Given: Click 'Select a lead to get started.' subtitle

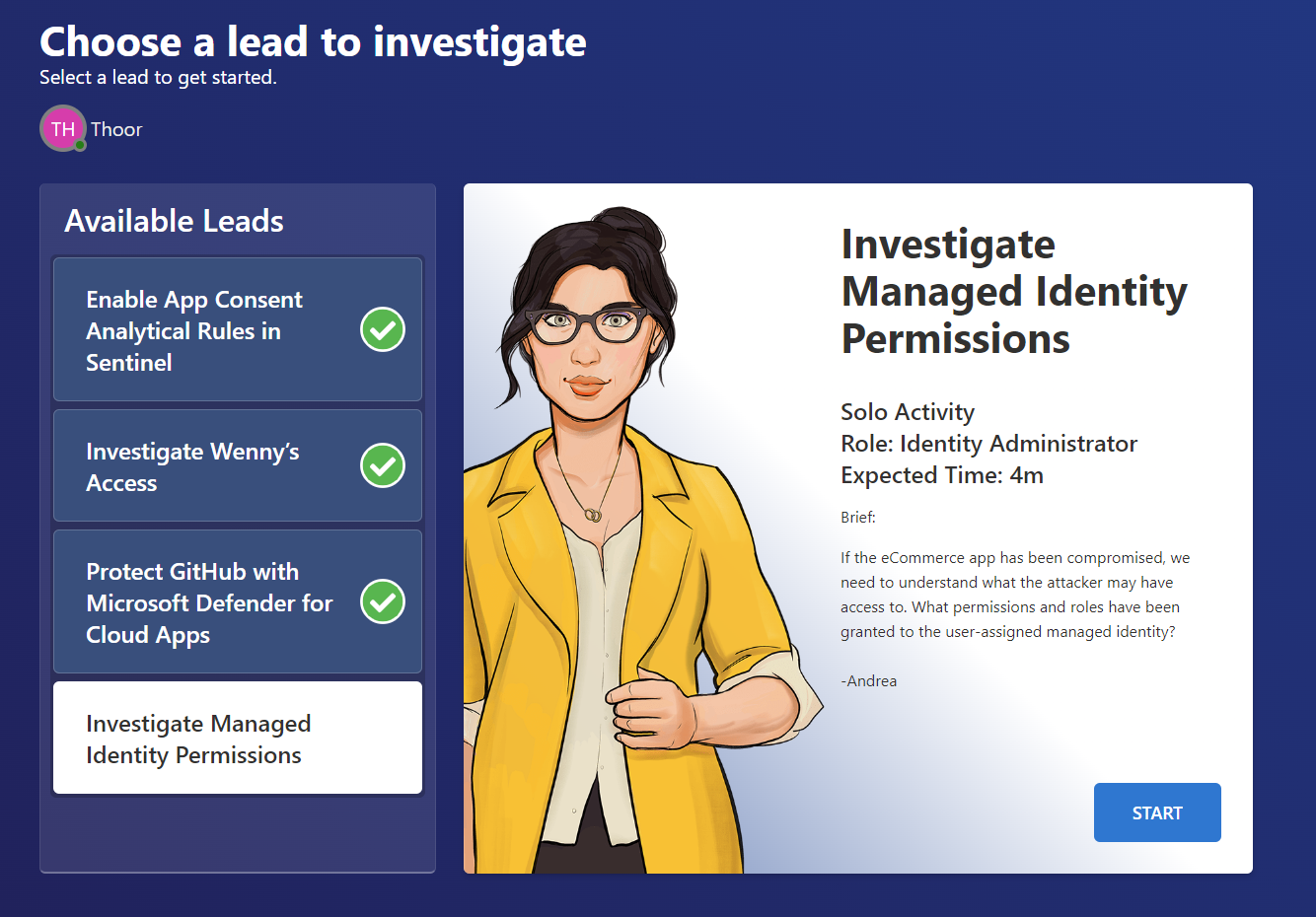Looking at the screenshot, I should [158, 78].
